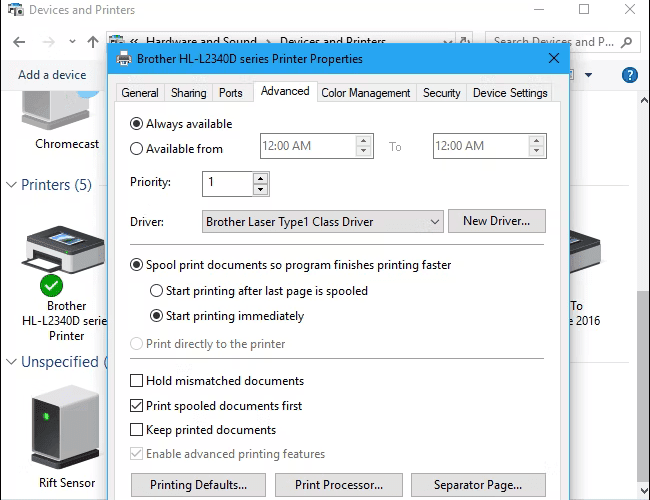This screenshot has width=650, height=500.
Task: Click the search magnifier icon
Action: (627, 42)
